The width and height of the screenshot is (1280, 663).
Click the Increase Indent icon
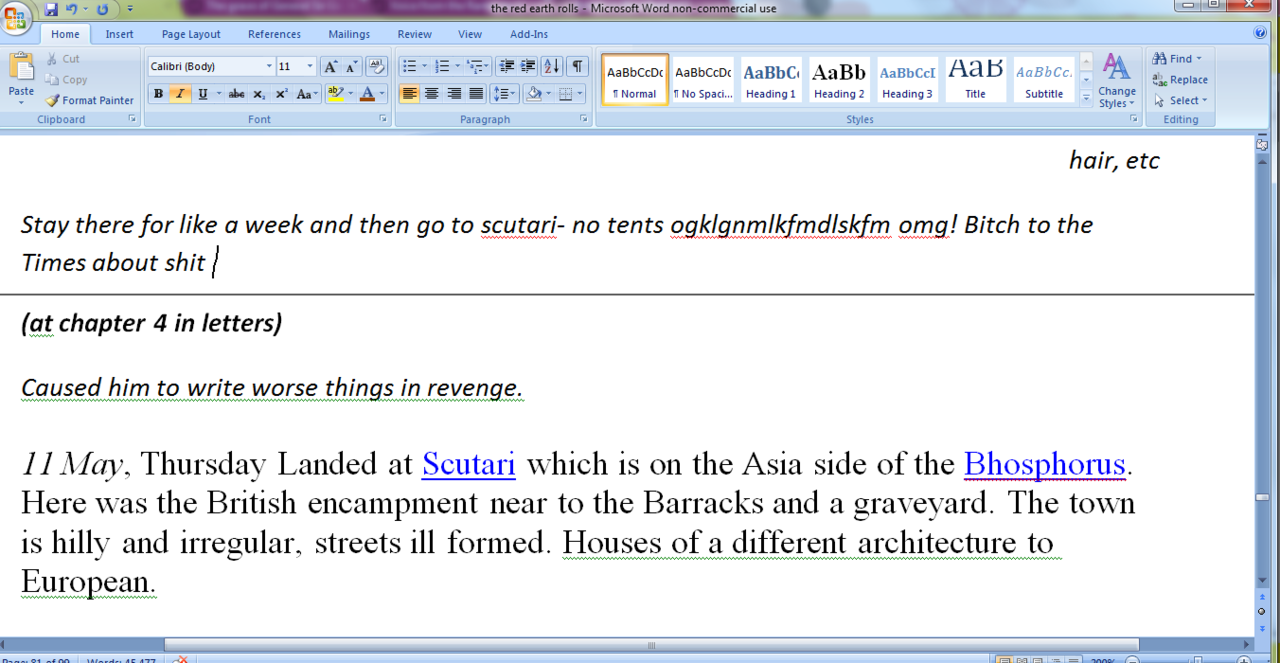pyautogui.click(x=528, y=67)
